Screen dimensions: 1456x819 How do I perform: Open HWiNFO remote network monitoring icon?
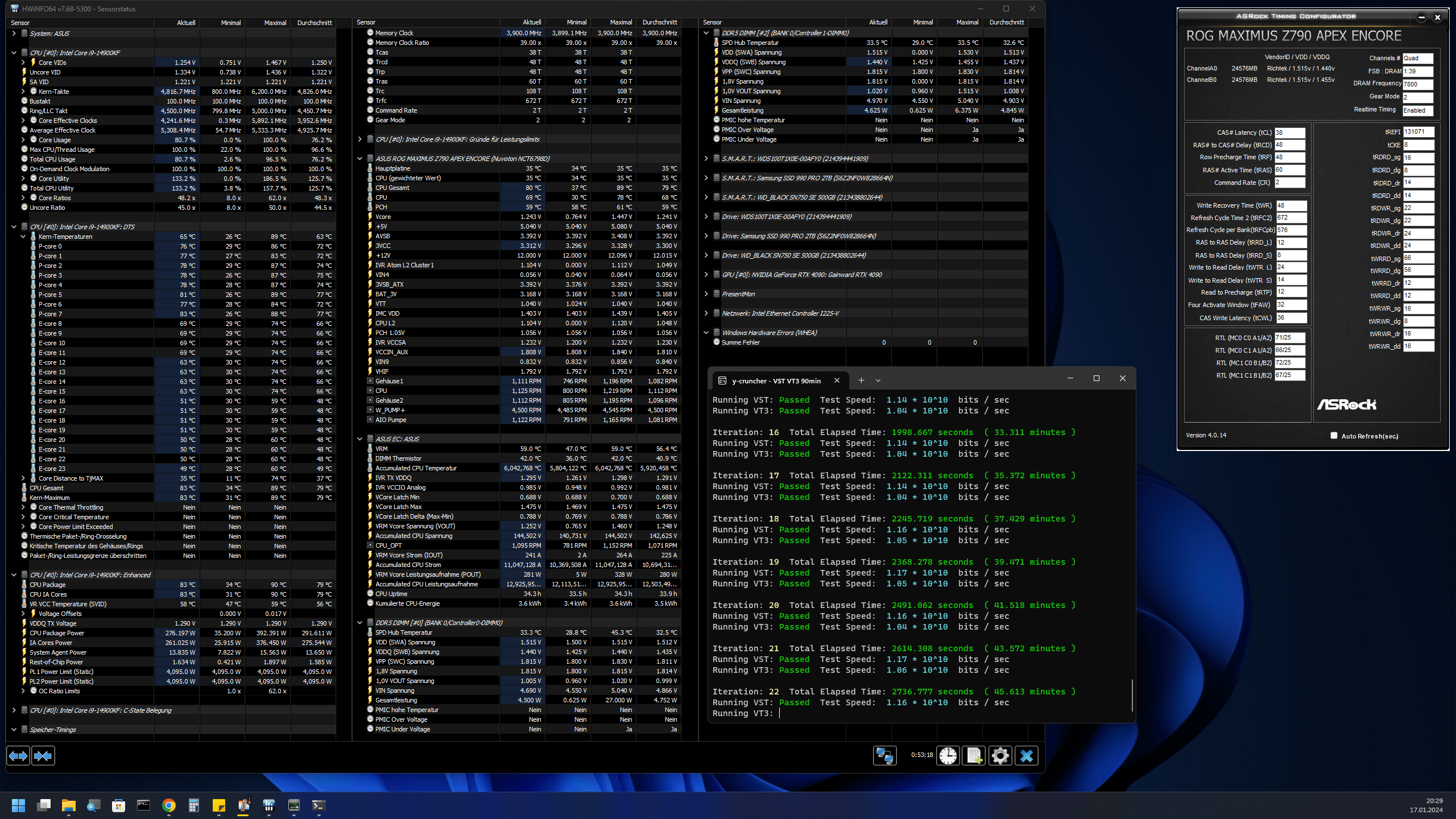point(884,755)
